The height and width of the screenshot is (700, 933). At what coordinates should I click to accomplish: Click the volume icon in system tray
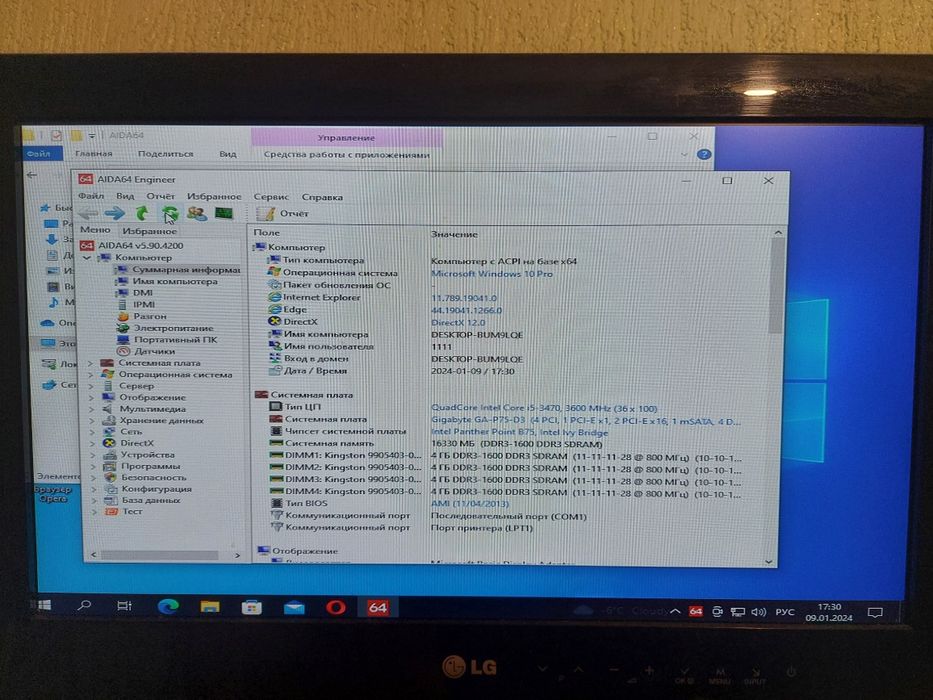click(x=758, y=612)
